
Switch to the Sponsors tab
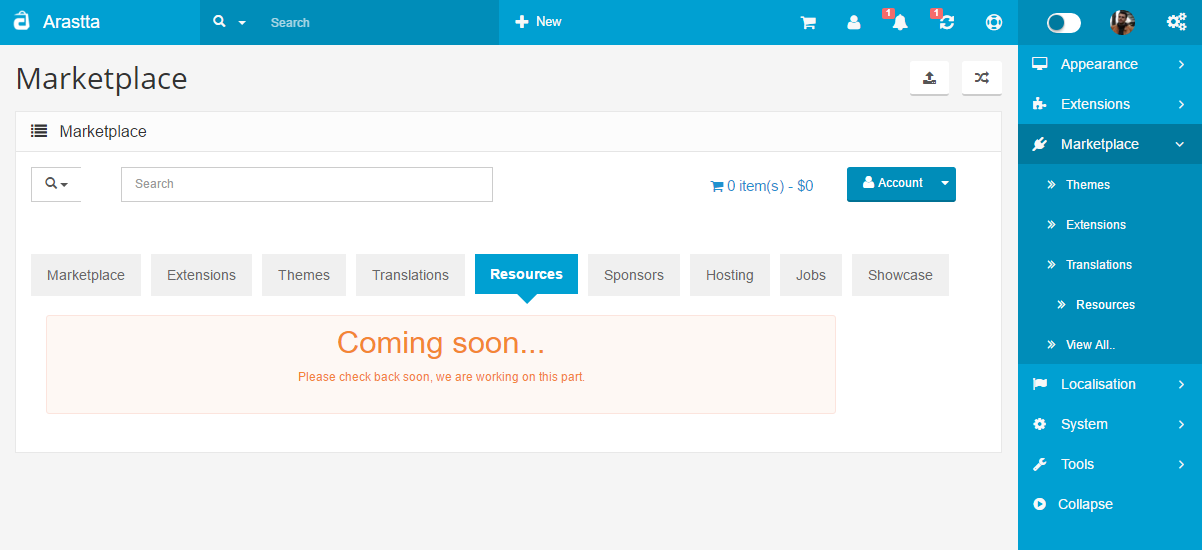click(634, 275)
